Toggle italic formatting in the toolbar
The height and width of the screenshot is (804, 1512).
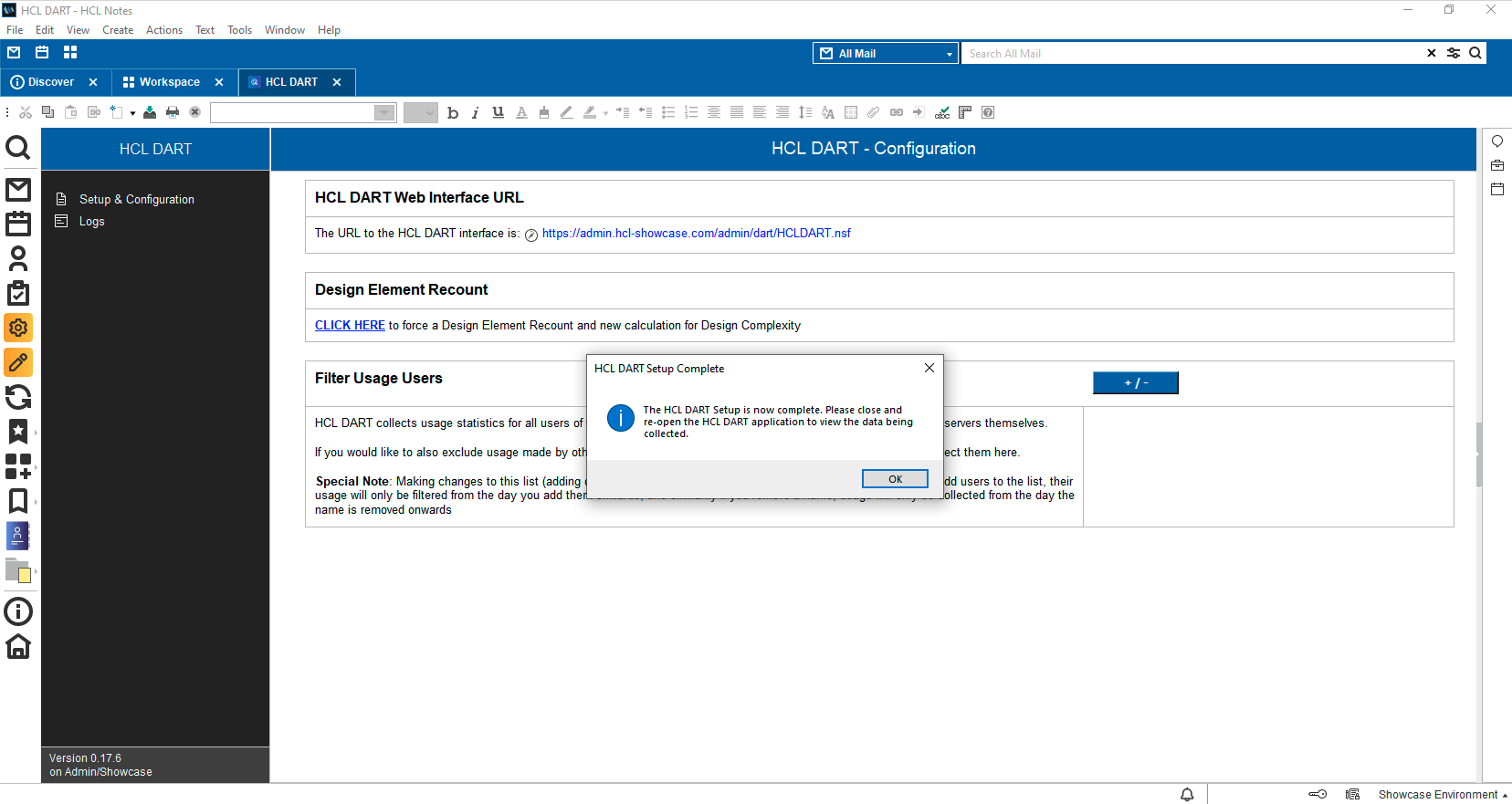475,113
